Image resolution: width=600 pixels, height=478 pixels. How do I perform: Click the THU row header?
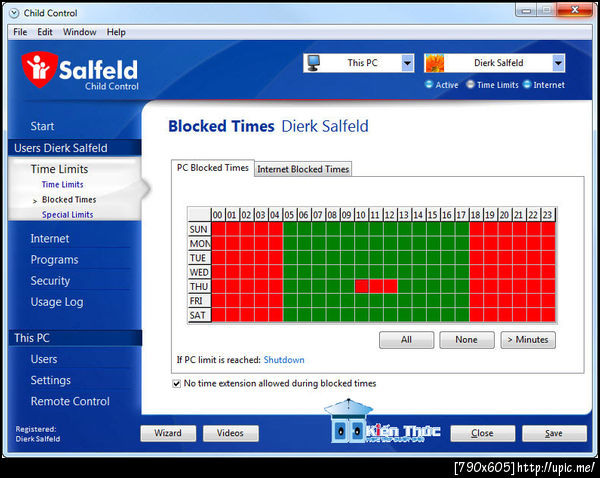(199, 287)
